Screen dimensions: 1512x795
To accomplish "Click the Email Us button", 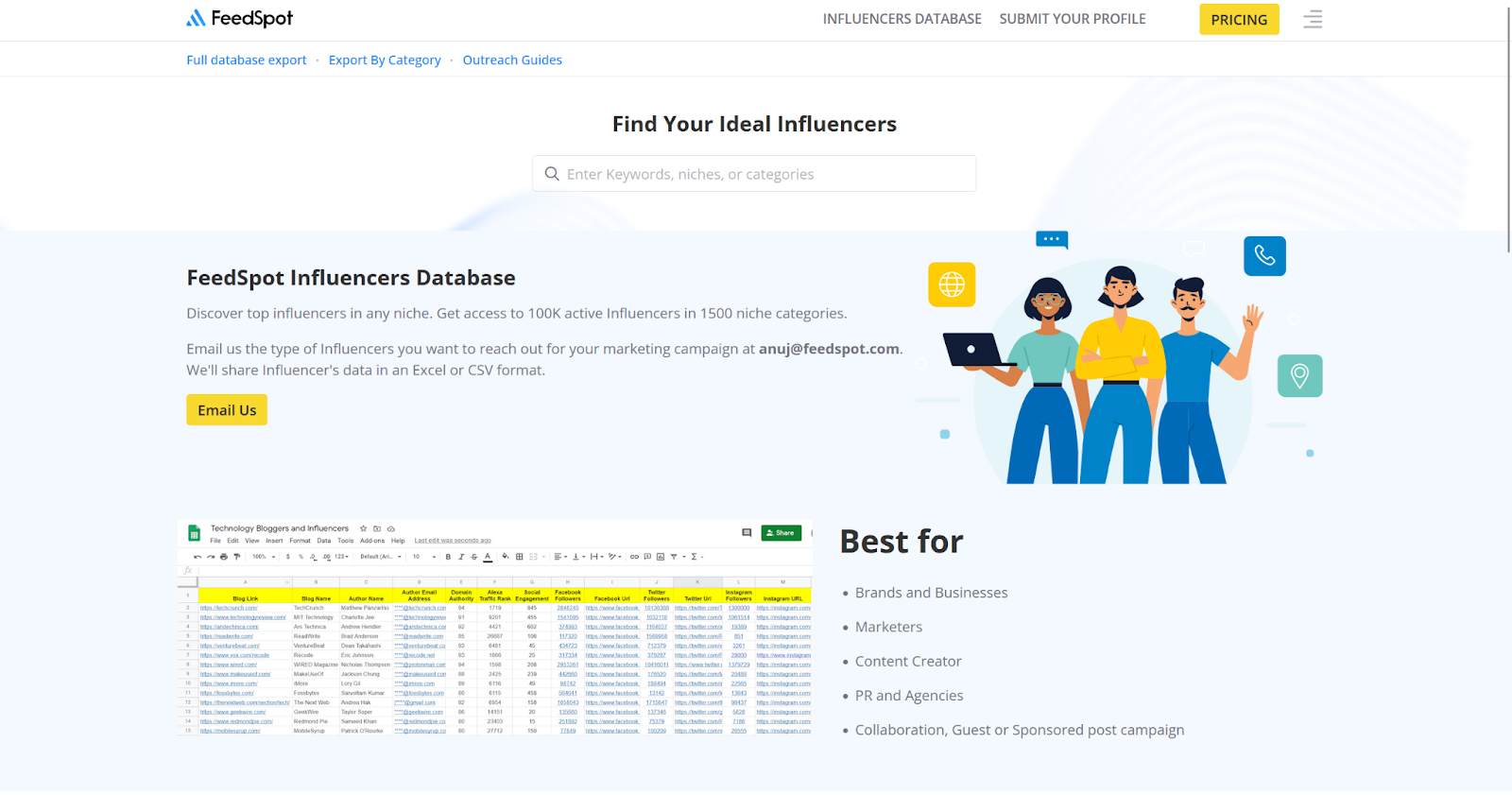I will click(227, 410).
